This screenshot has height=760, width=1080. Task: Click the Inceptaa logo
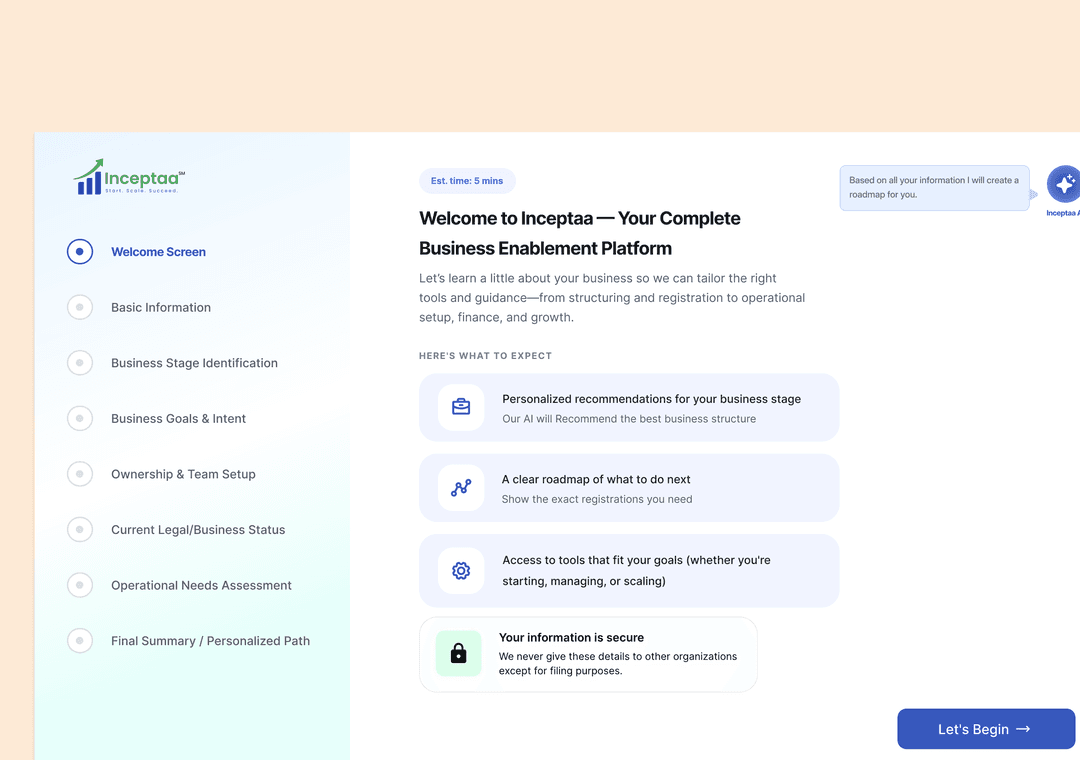129,177
